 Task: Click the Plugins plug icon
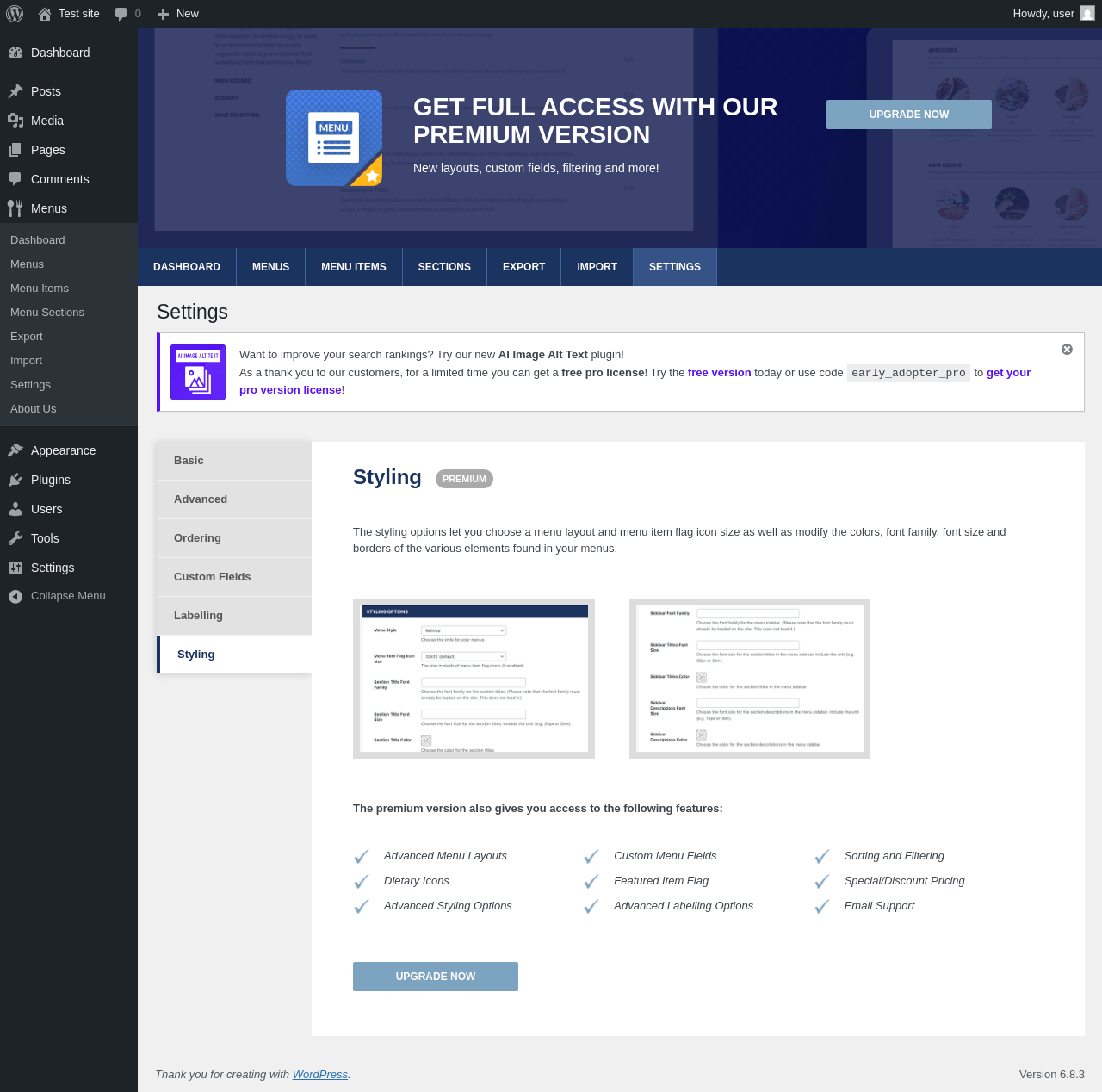coord(15,480)
